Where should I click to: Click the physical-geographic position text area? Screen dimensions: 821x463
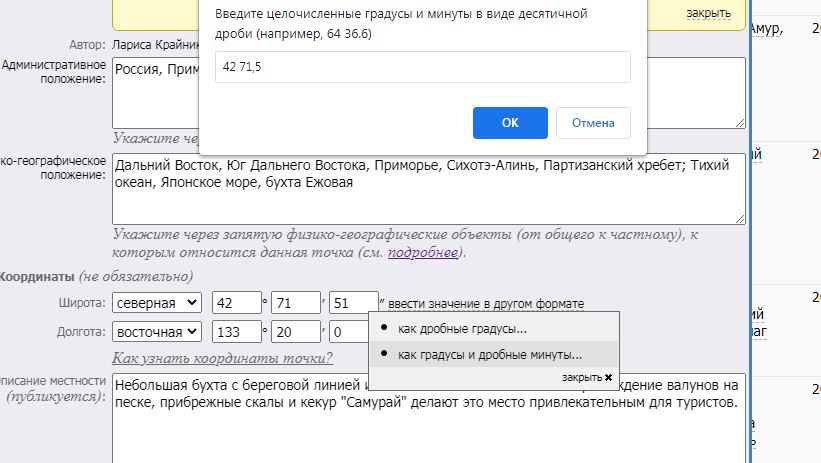(x=428, y=188)
